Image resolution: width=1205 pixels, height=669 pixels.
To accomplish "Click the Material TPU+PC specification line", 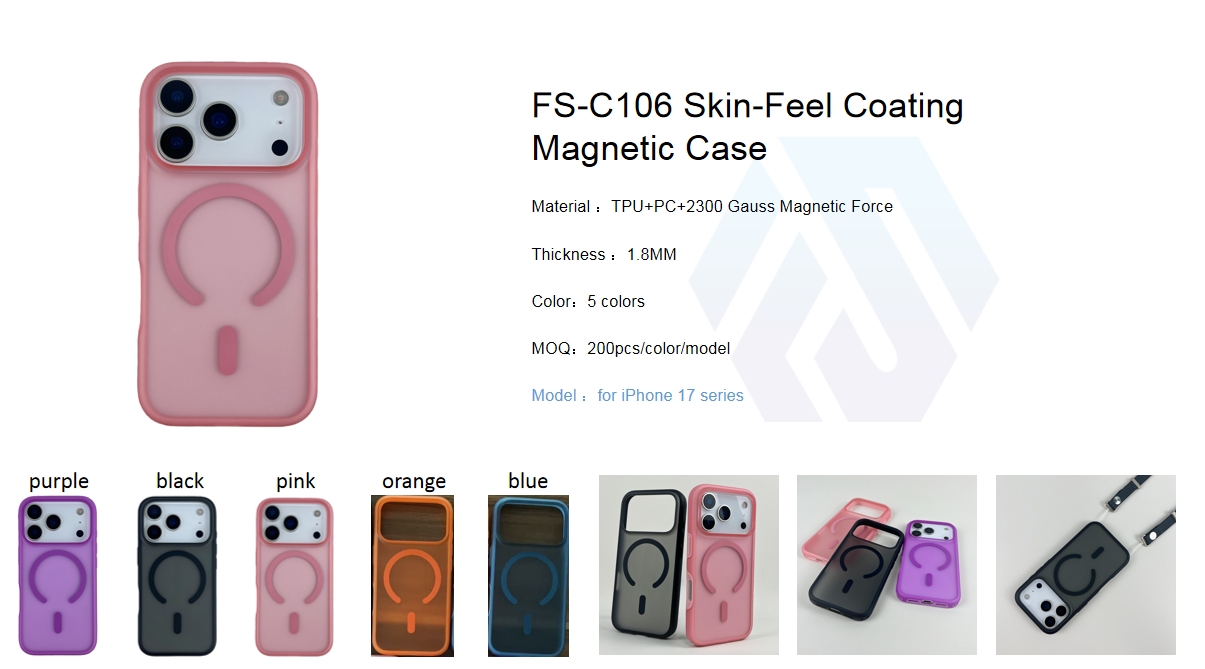I will (x=712, y=207).
